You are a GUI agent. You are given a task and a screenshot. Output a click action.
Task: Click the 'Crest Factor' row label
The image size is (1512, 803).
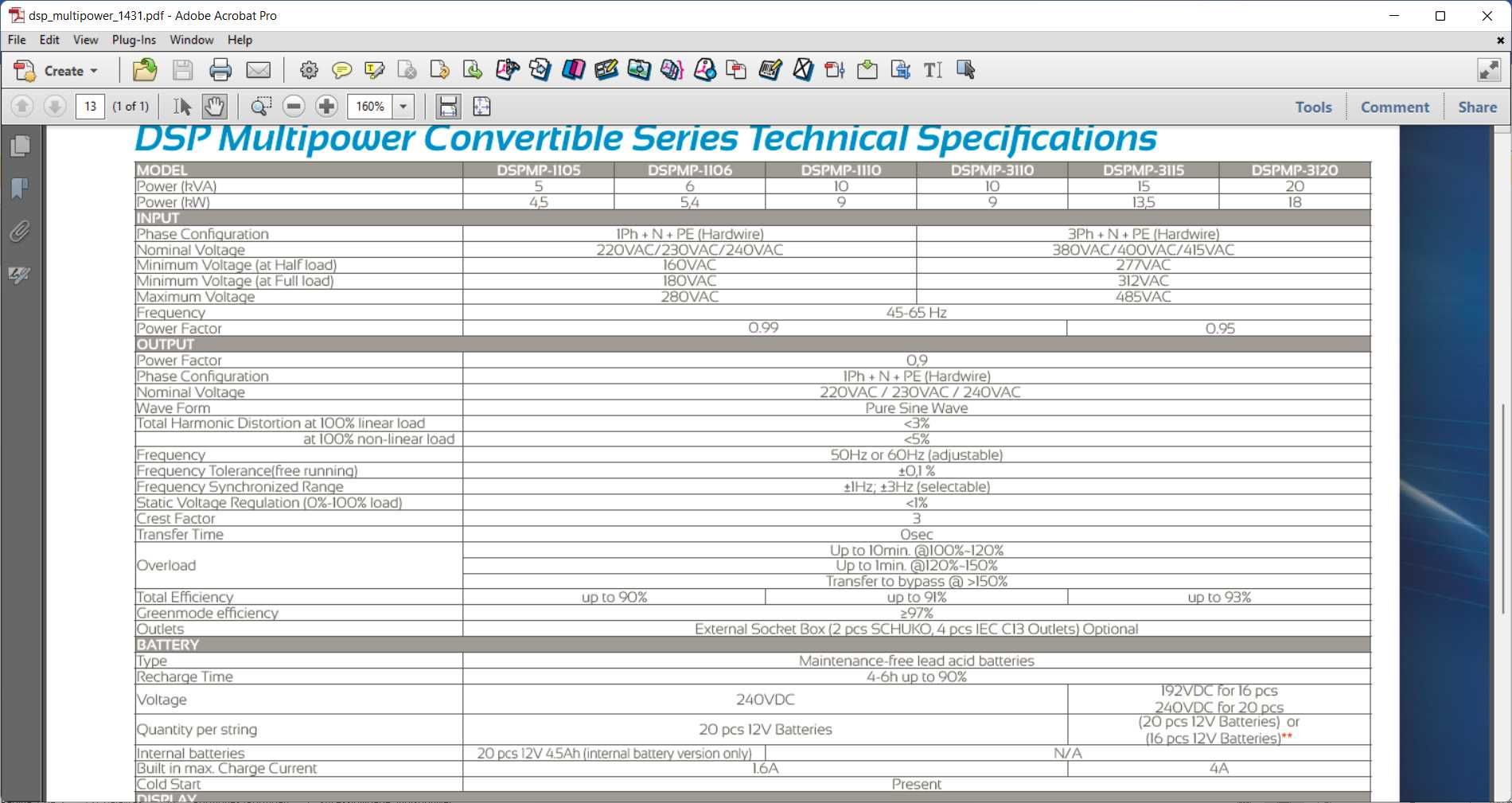[176, 519]
